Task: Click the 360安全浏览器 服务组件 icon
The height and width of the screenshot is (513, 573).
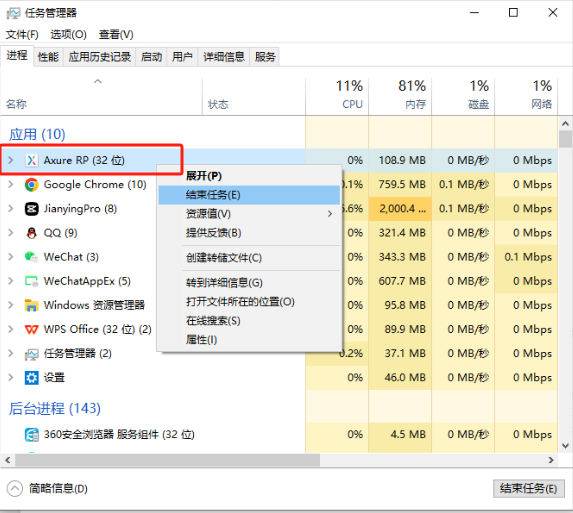Action: [x=32, y=434]
